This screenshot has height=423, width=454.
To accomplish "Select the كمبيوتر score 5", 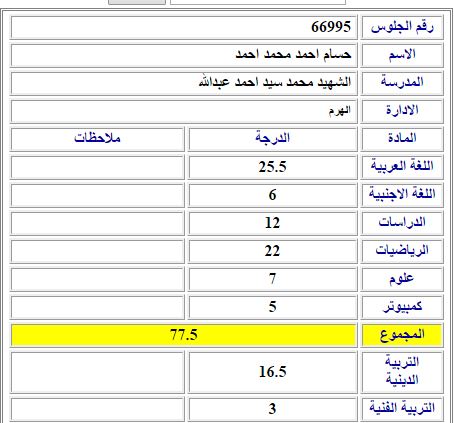I will pyautogui.click(x=272, y=307).
